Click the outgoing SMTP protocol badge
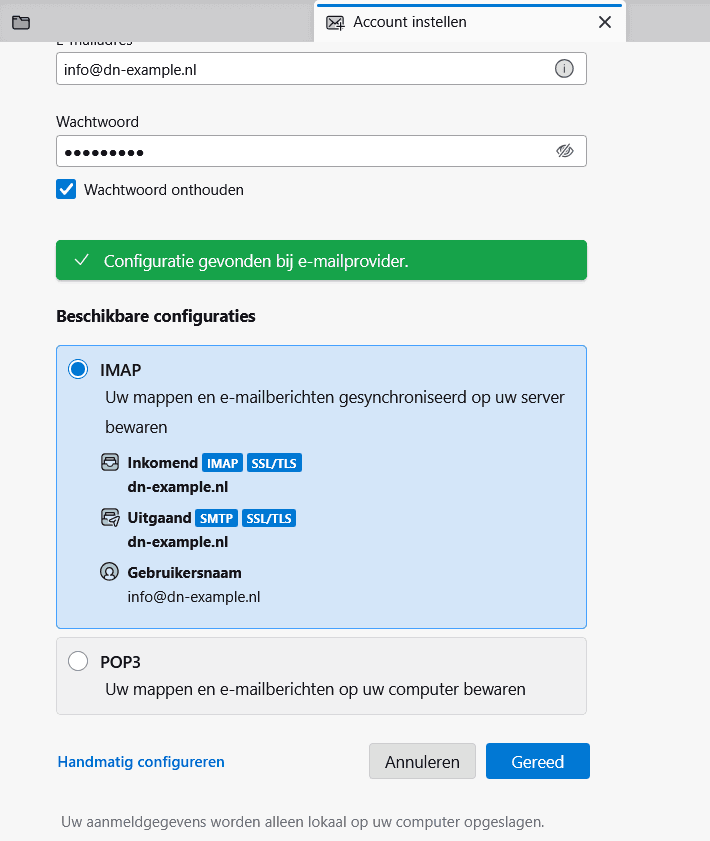The image size is (710, 841). tap(218, 518)
